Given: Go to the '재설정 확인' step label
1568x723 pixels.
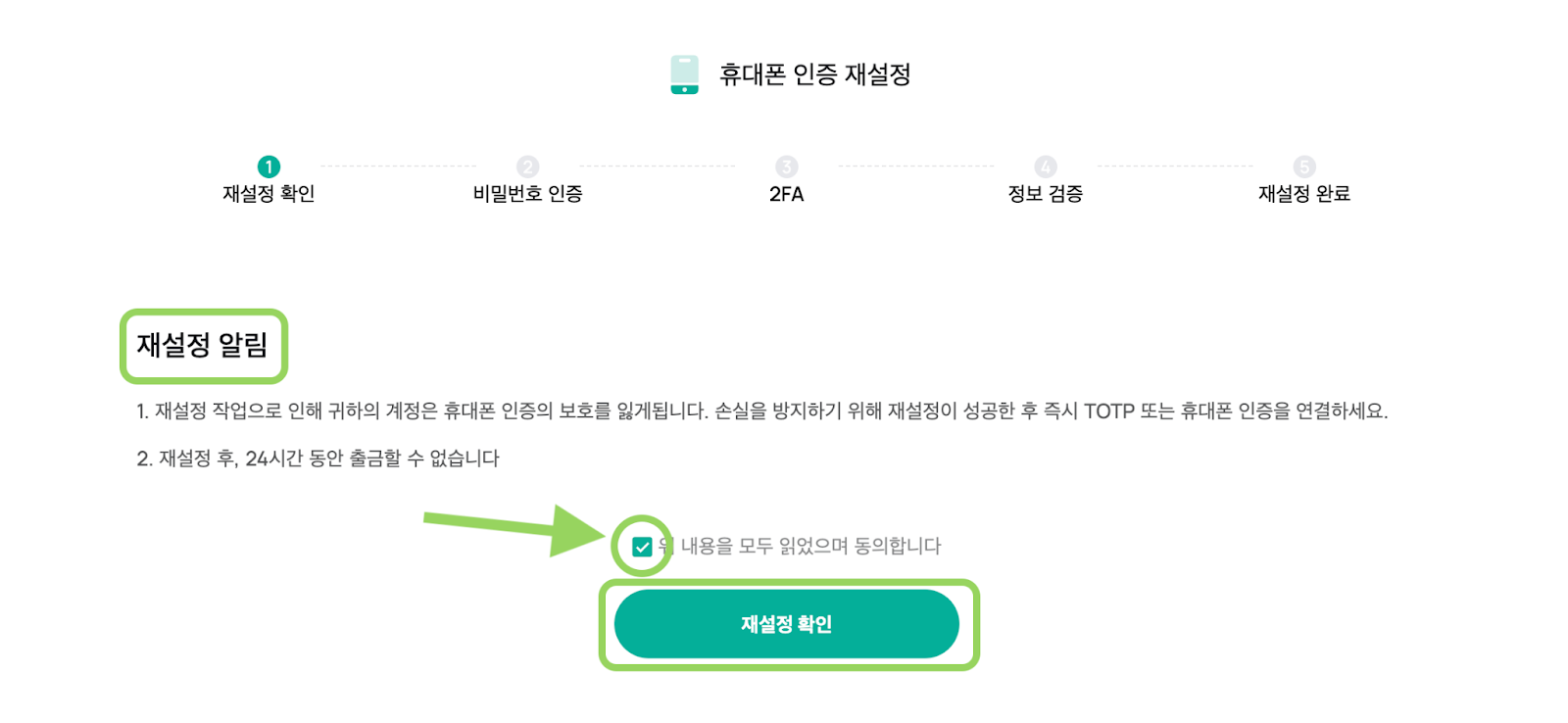Looking at the screenshot, I should coord(269,194).
